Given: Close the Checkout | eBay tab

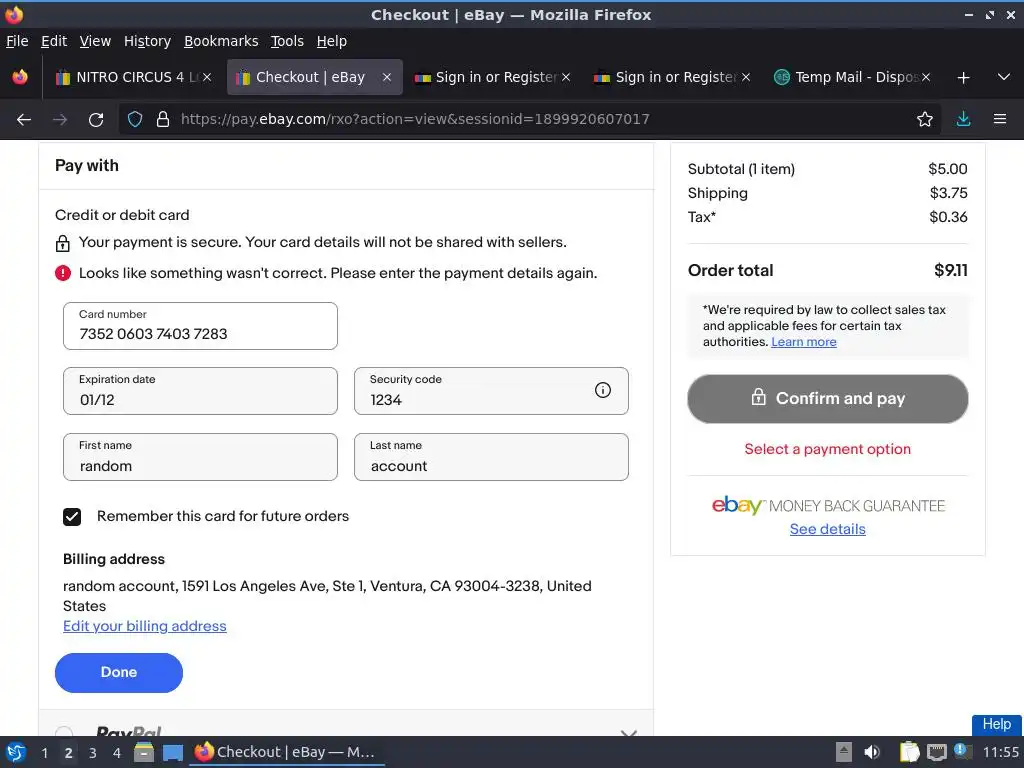Looking at the screenshot, I should (x=387, y=77).
